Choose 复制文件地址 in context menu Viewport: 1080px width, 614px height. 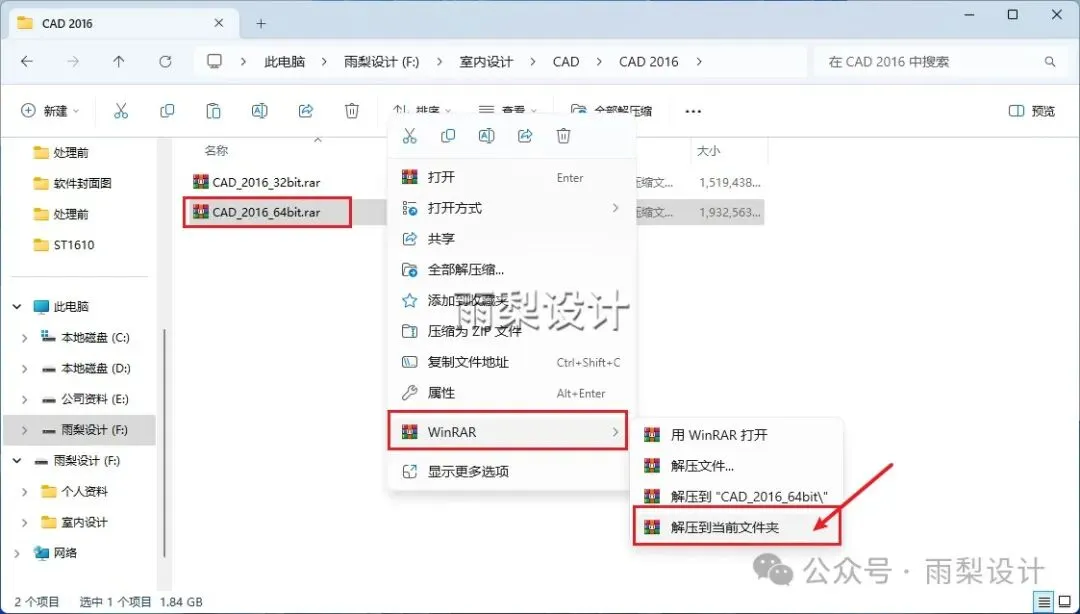click(510, 362)
